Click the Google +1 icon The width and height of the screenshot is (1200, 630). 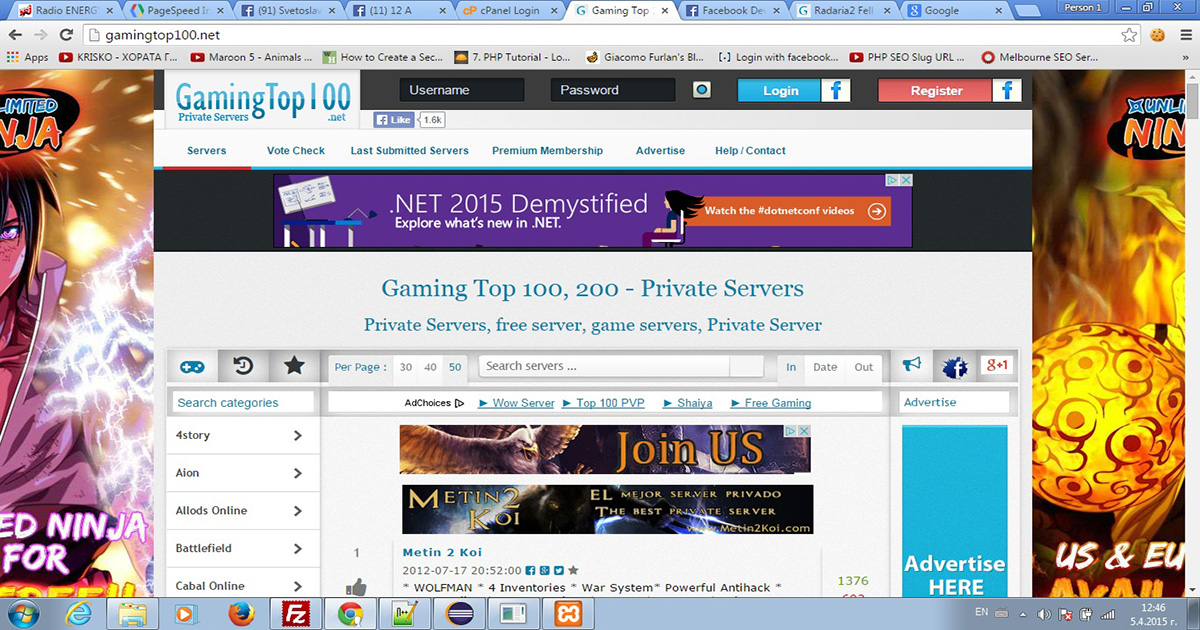(995, 366)
